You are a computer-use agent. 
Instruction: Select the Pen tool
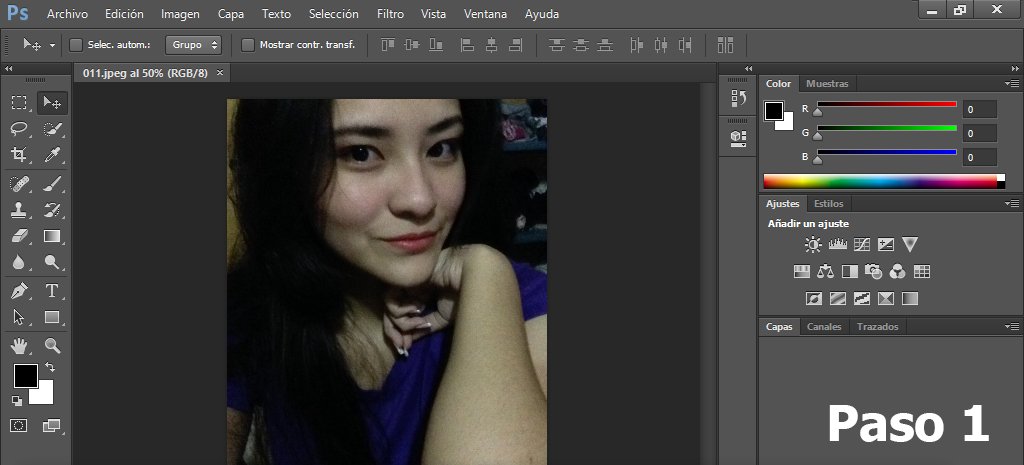(x=19, y=291)
